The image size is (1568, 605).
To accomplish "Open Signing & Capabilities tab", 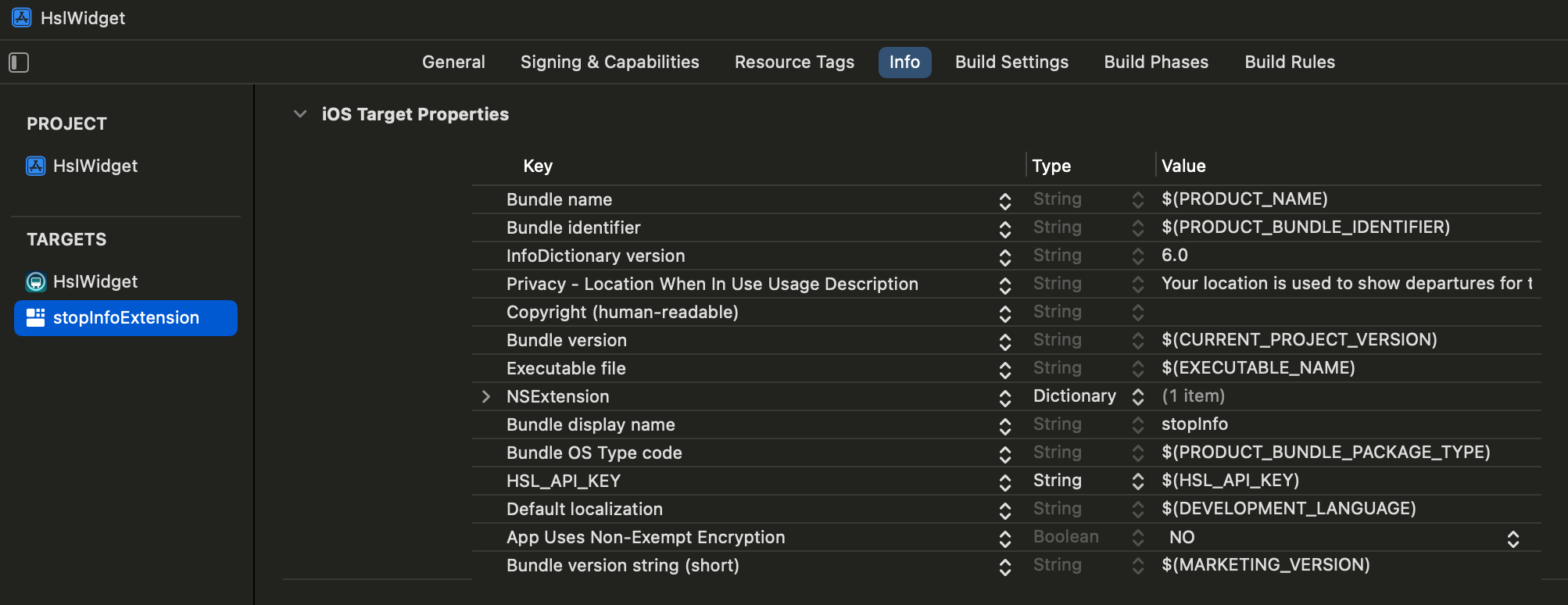I will click(x=610, y=63).
